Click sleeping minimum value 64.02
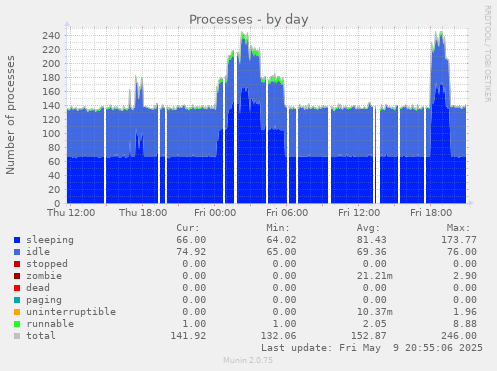 tap(281, 240)
